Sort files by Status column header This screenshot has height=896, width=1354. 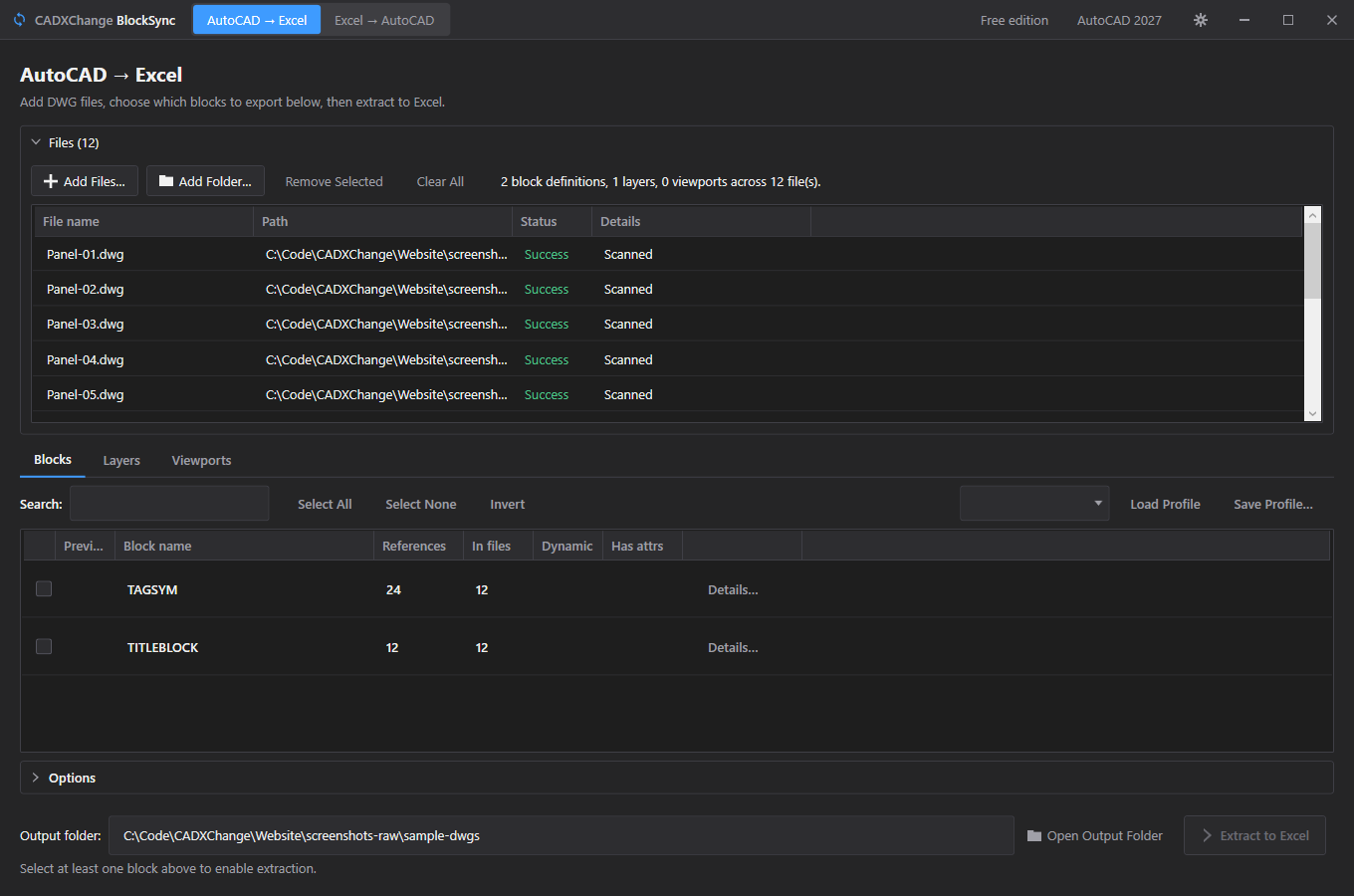tap(552, 221)
